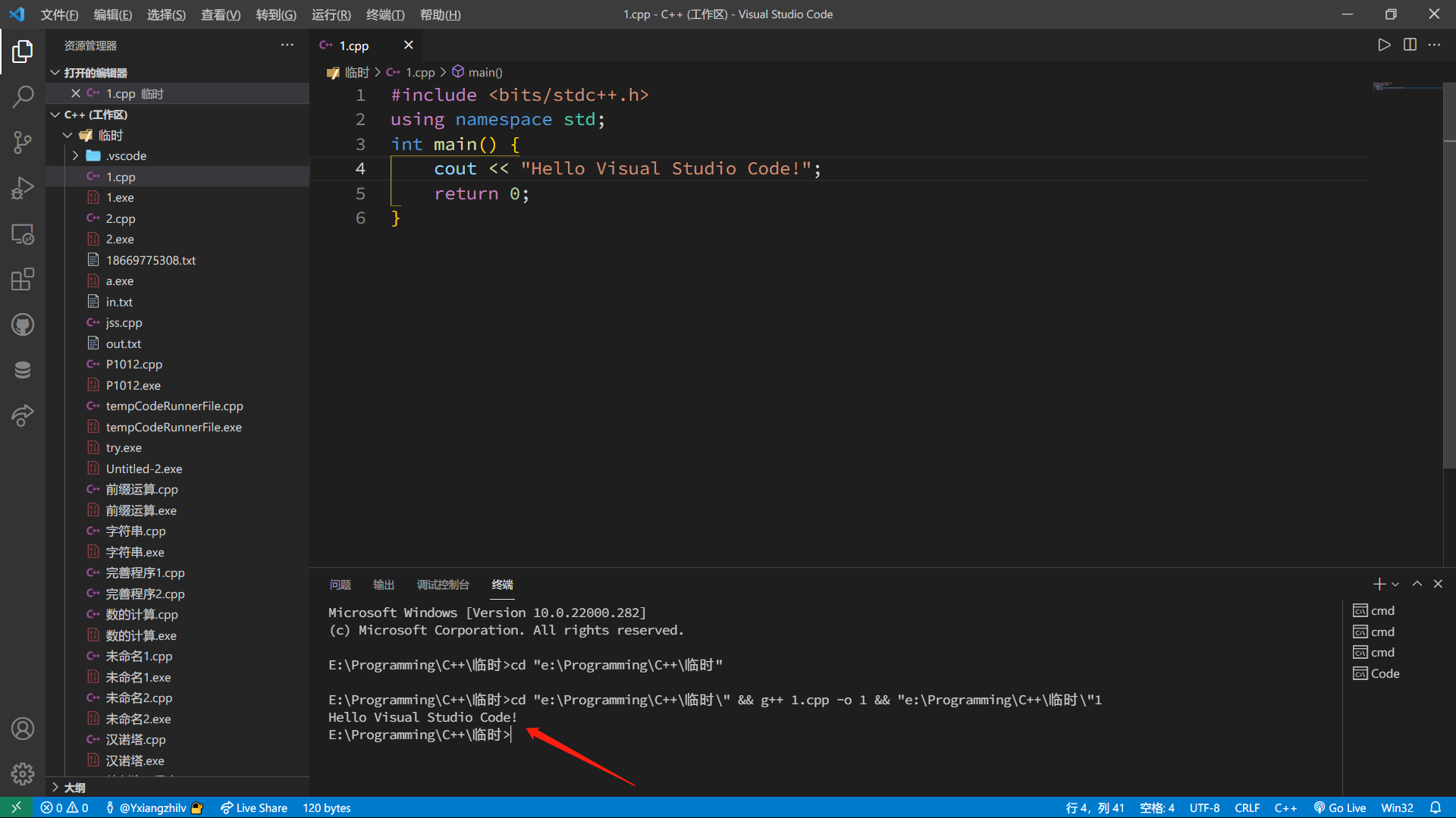Expand the 大纲 outline section
The height and width of the screenshot is (818, 1456).
[74, 788]
